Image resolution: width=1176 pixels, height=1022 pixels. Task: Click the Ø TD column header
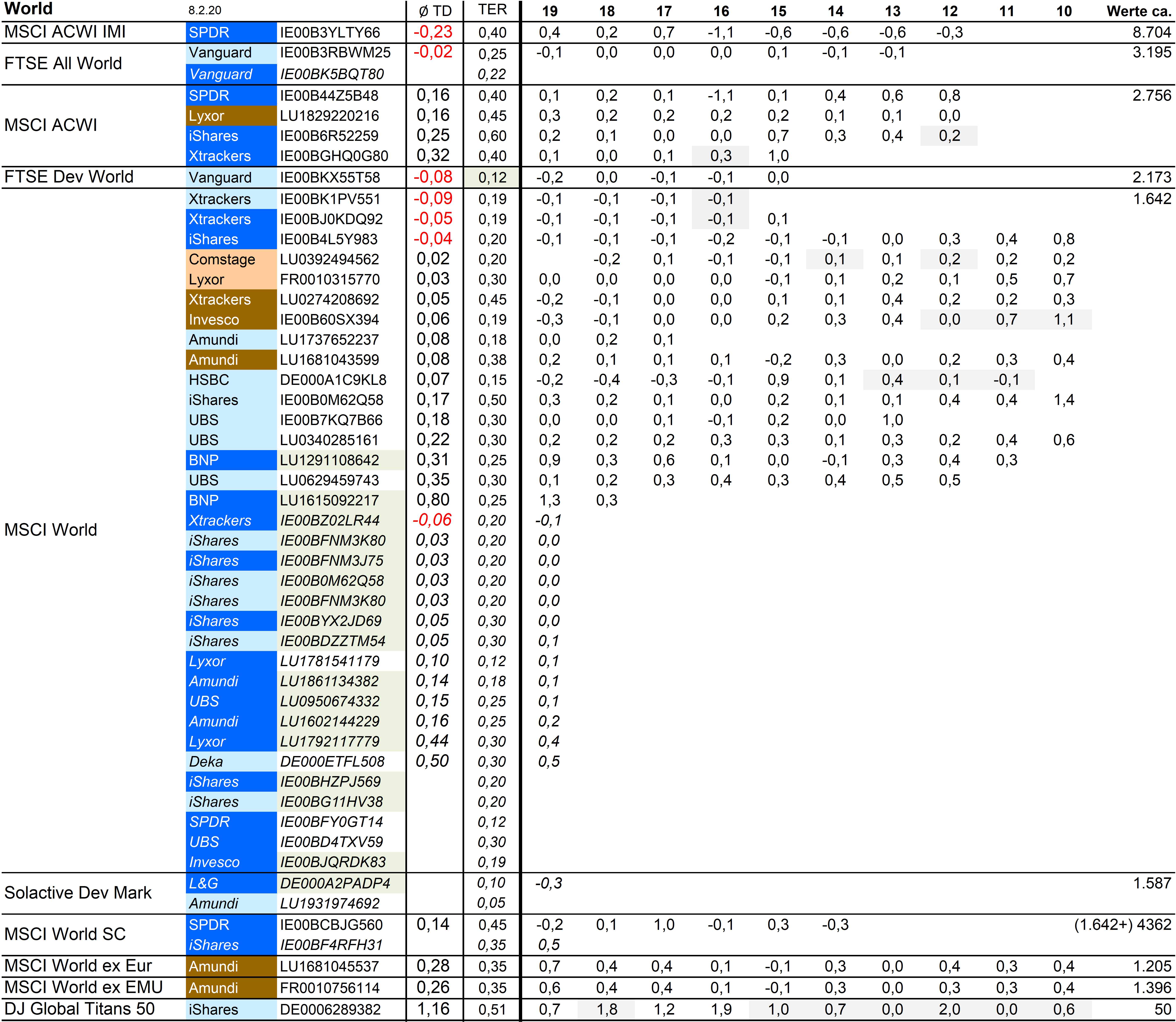(434, 11)
